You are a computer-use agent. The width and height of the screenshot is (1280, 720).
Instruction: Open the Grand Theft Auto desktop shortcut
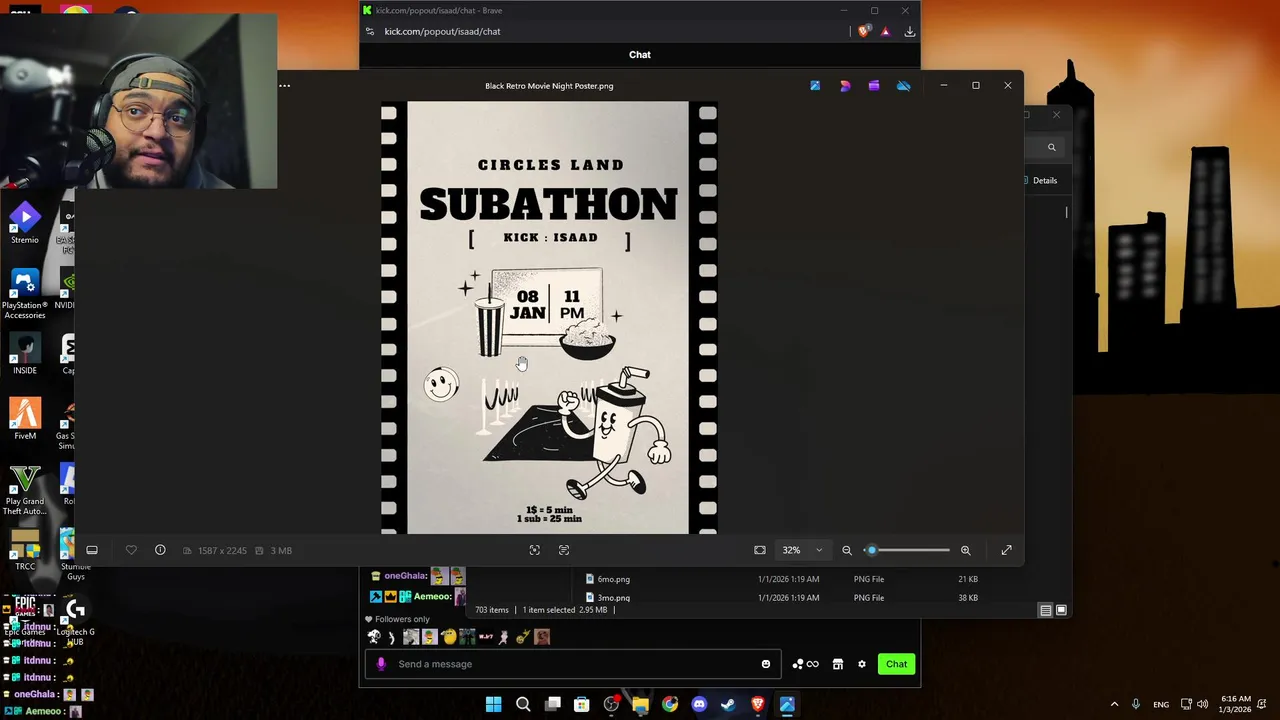(25, 490)
